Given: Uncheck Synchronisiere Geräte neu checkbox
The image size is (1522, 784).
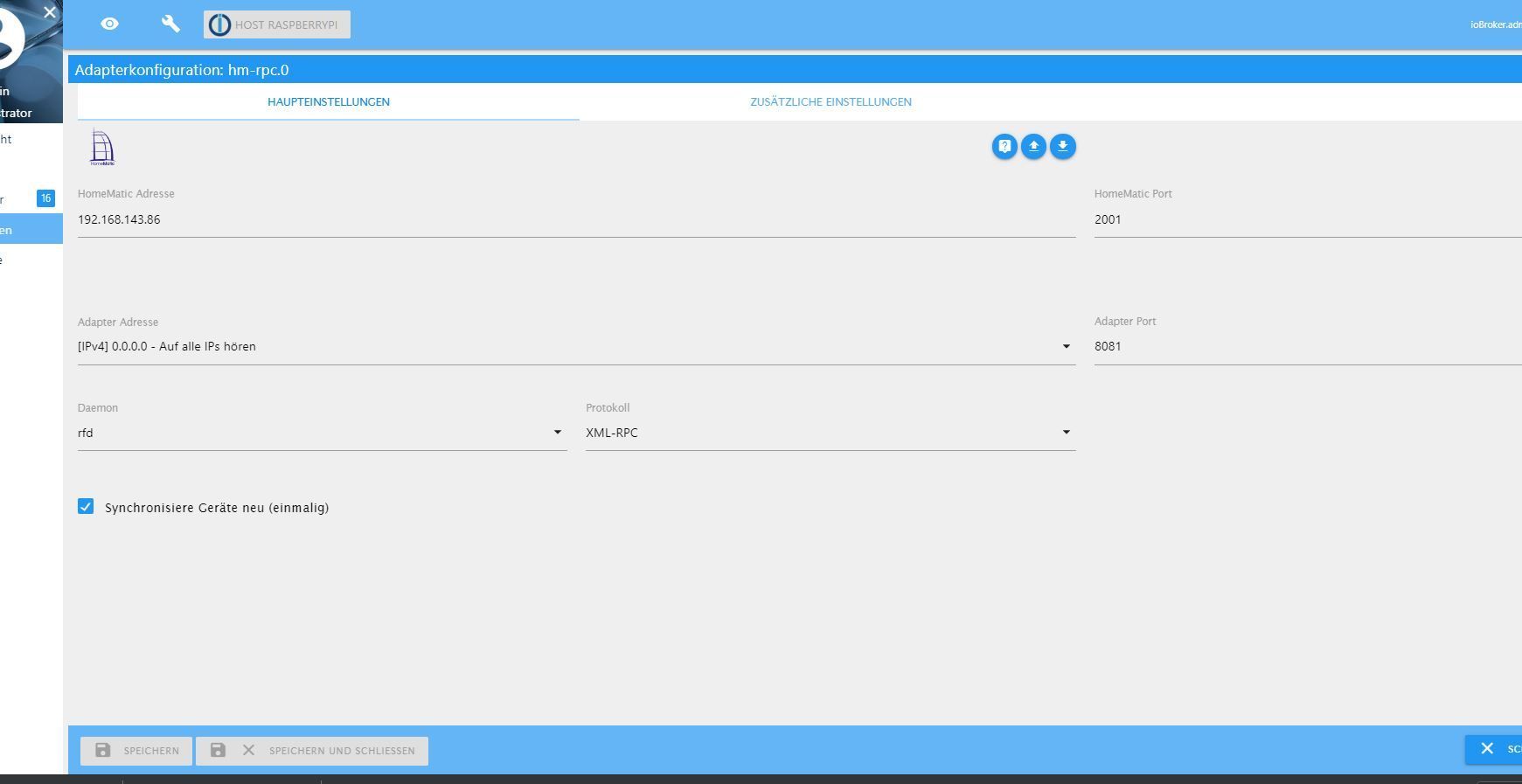Looking at the screenshot, I should tap(86, 507).
